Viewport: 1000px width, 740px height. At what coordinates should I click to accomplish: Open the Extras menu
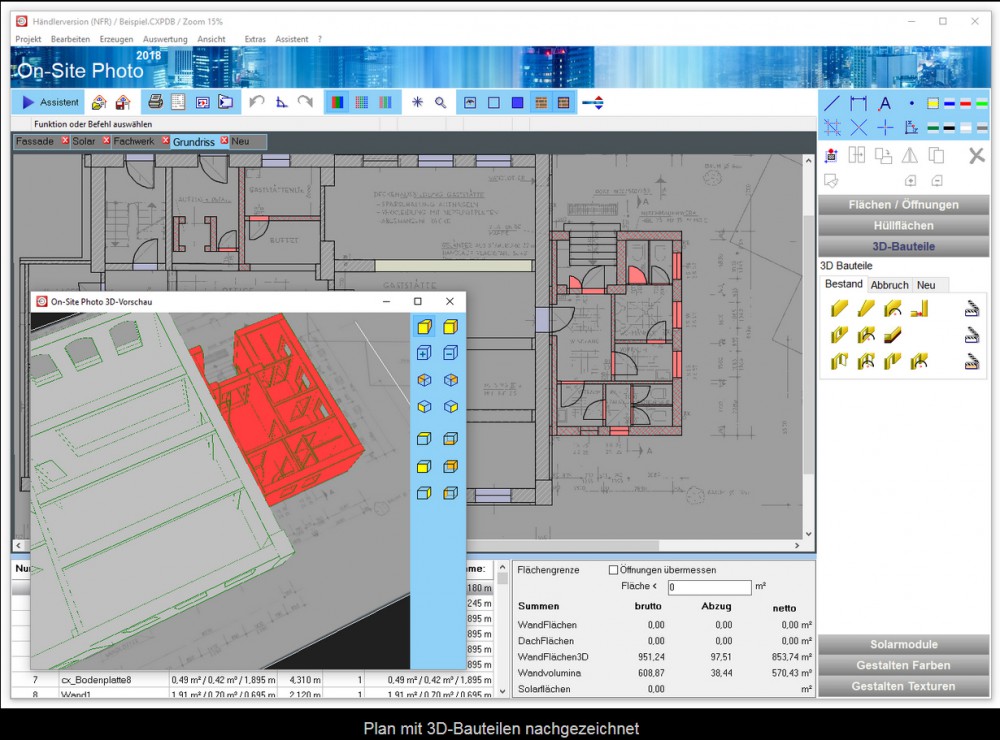coord(255,39)
